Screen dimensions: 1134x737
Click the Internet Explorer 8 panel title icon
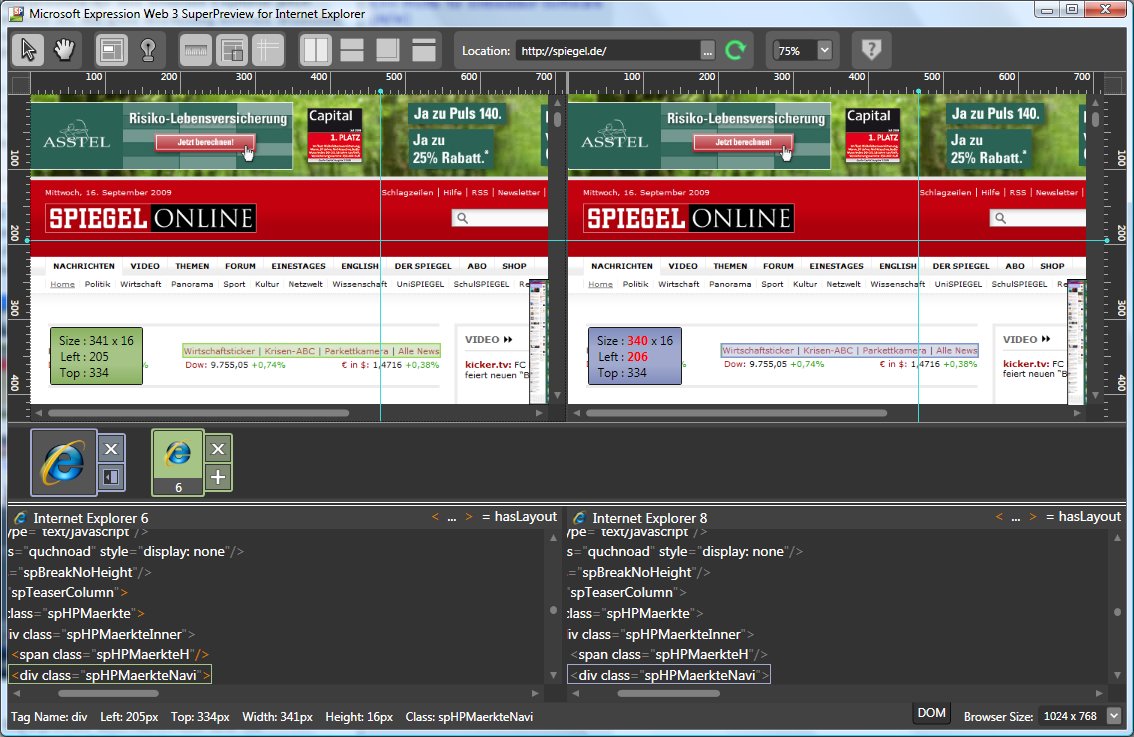579,518
